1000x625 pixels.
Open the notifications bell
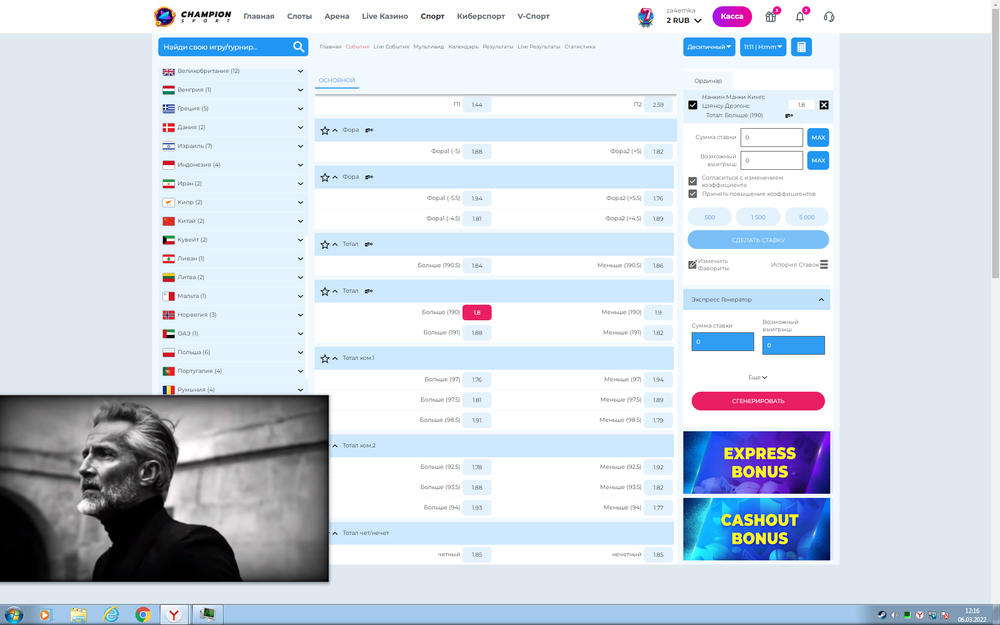tap(800, 16)
